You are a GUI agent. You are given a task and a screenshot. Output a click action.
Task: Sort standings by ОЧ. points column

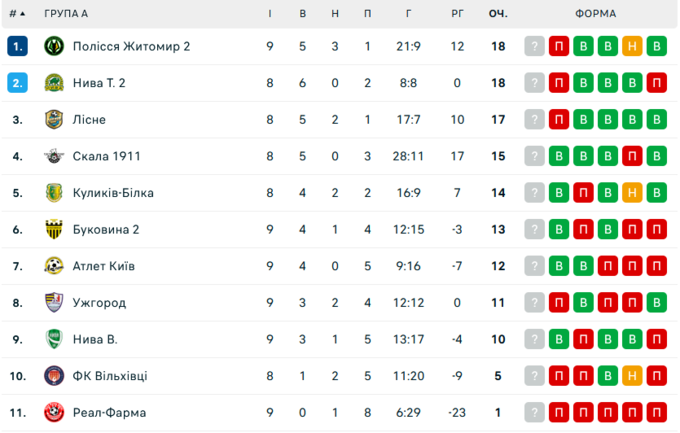click(x=498, y=14)
